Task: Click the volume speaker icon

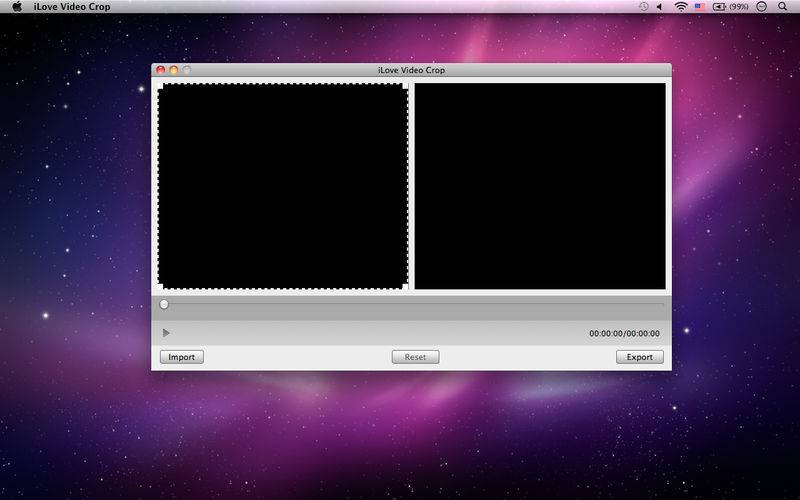Action: (659, 7)
